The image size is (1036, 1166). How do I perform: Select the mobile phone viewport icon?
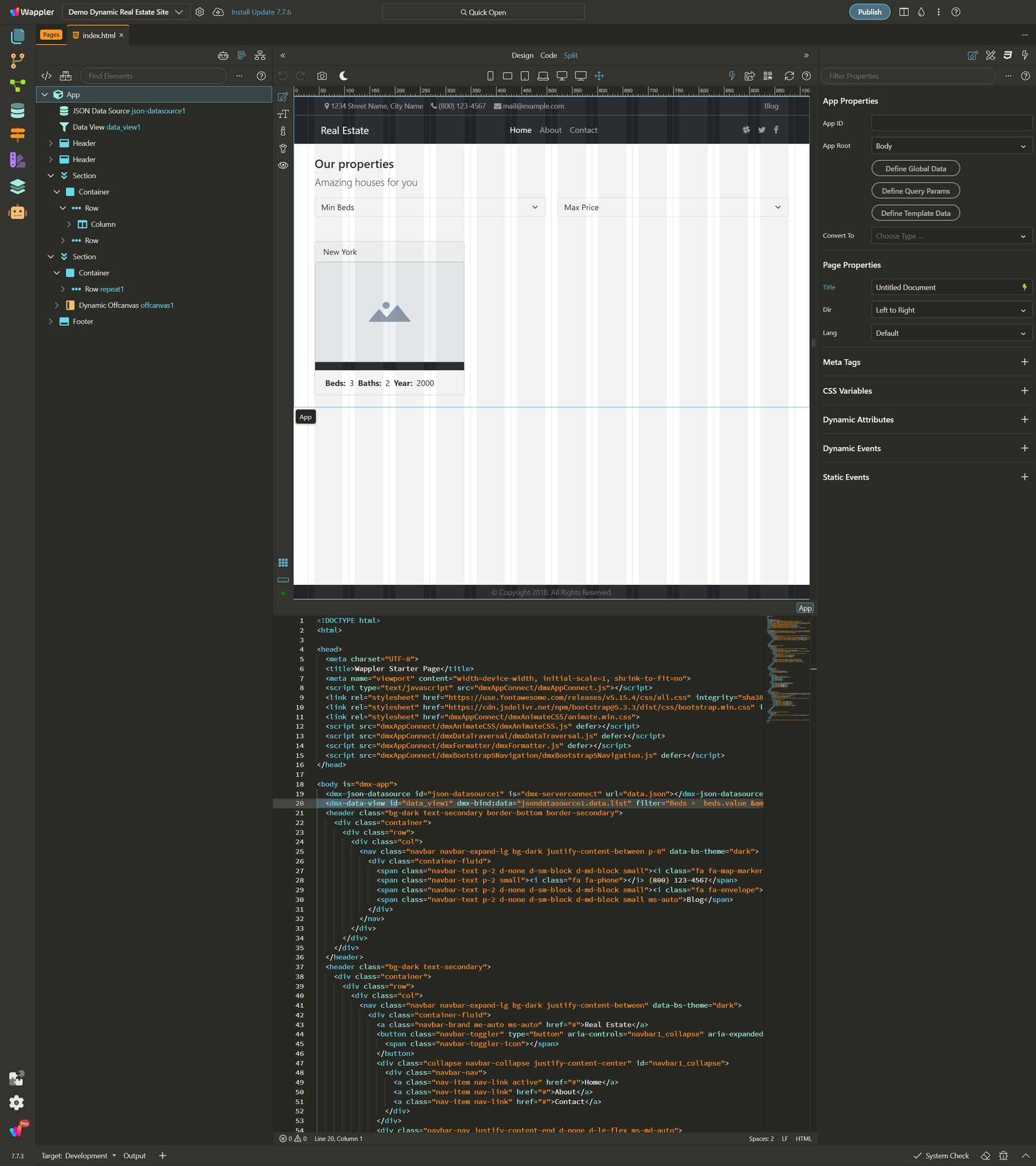[490, 76]
